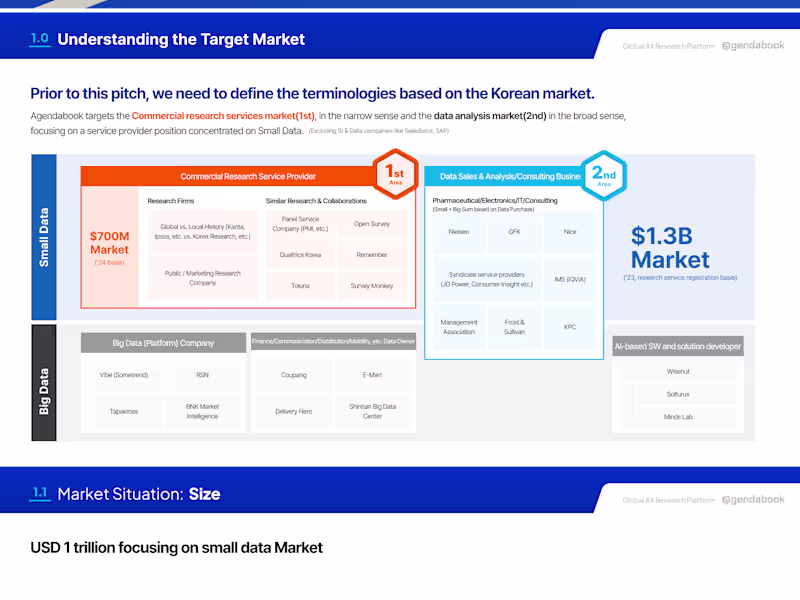Click the 'Toluna' cell

(x=300, y=286)
